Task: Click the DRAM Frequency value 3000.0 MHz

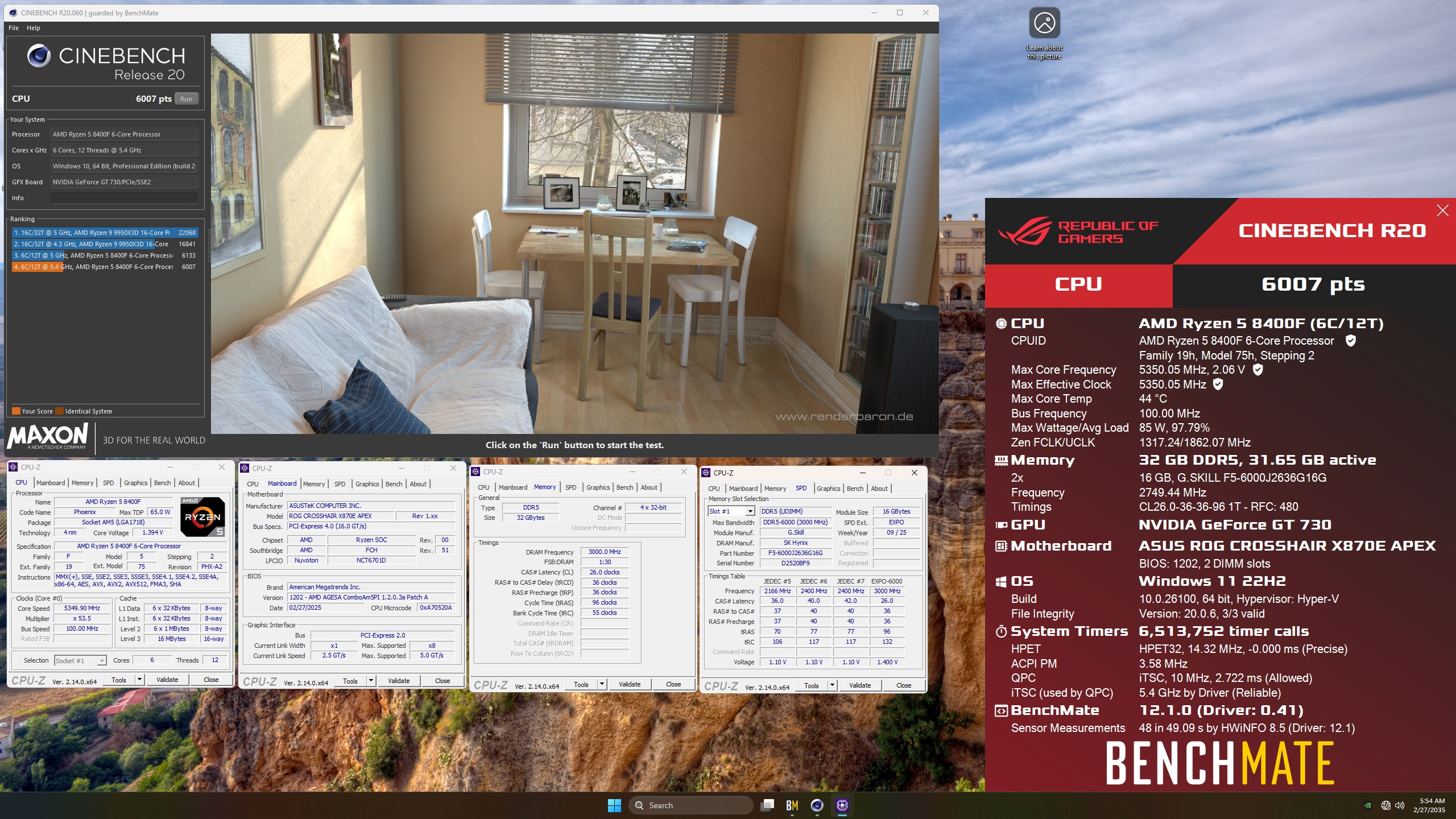Action: coord(604,552)
